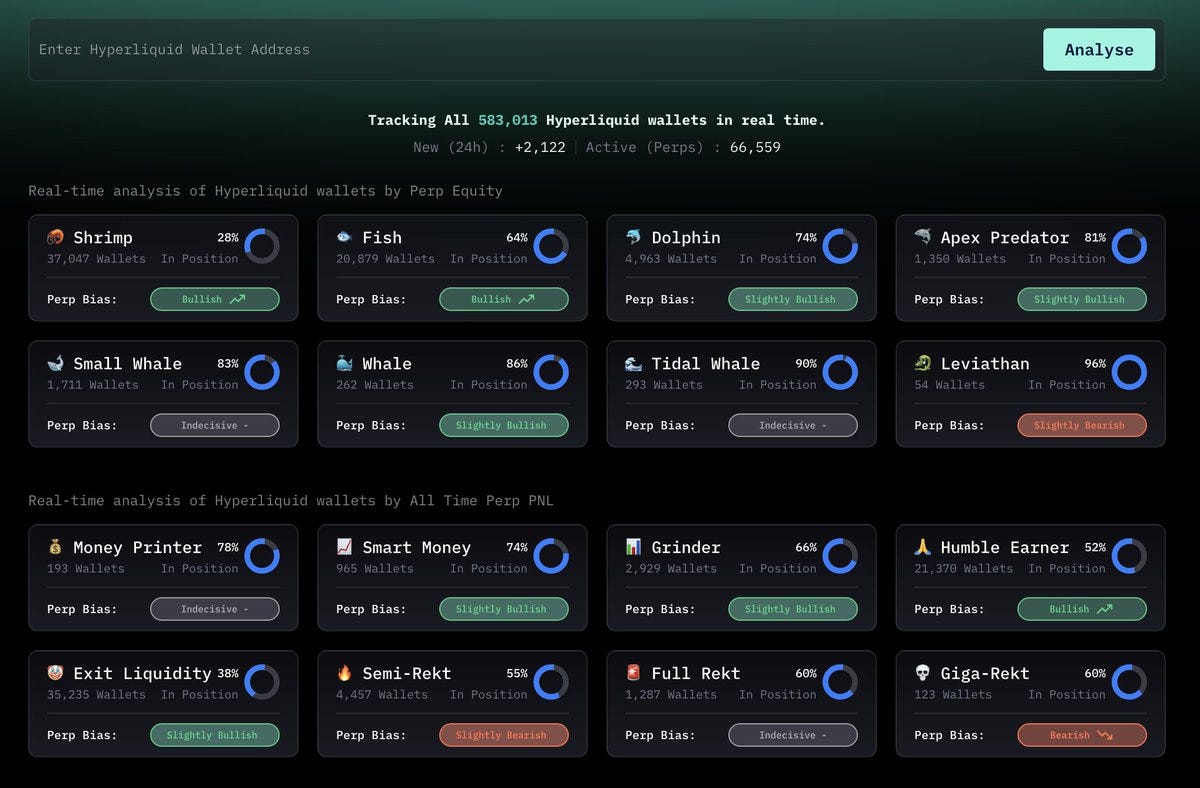Click the Smart Money Slightly Bullish badge
1200x788 pixels.
point(504,609)
